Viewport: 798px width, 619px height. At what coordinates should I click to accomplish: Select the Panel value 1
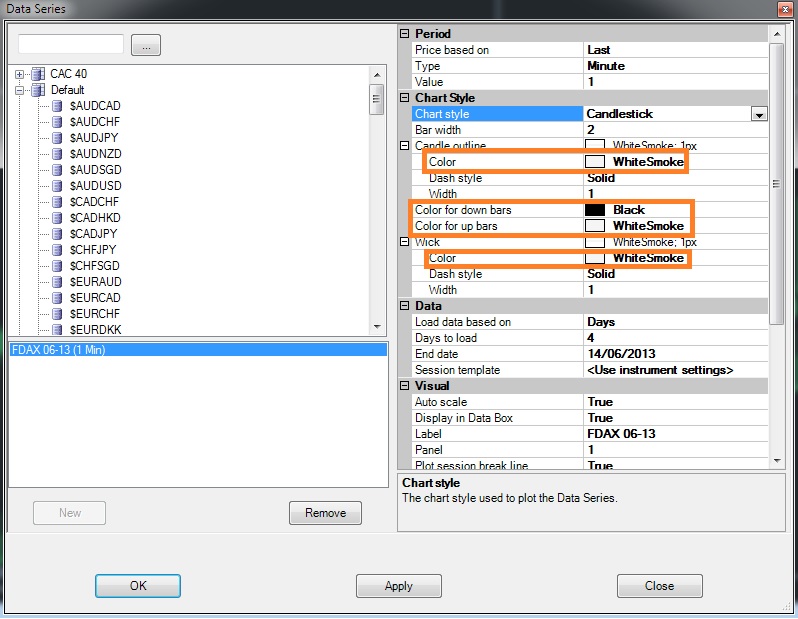click(675, 450)
